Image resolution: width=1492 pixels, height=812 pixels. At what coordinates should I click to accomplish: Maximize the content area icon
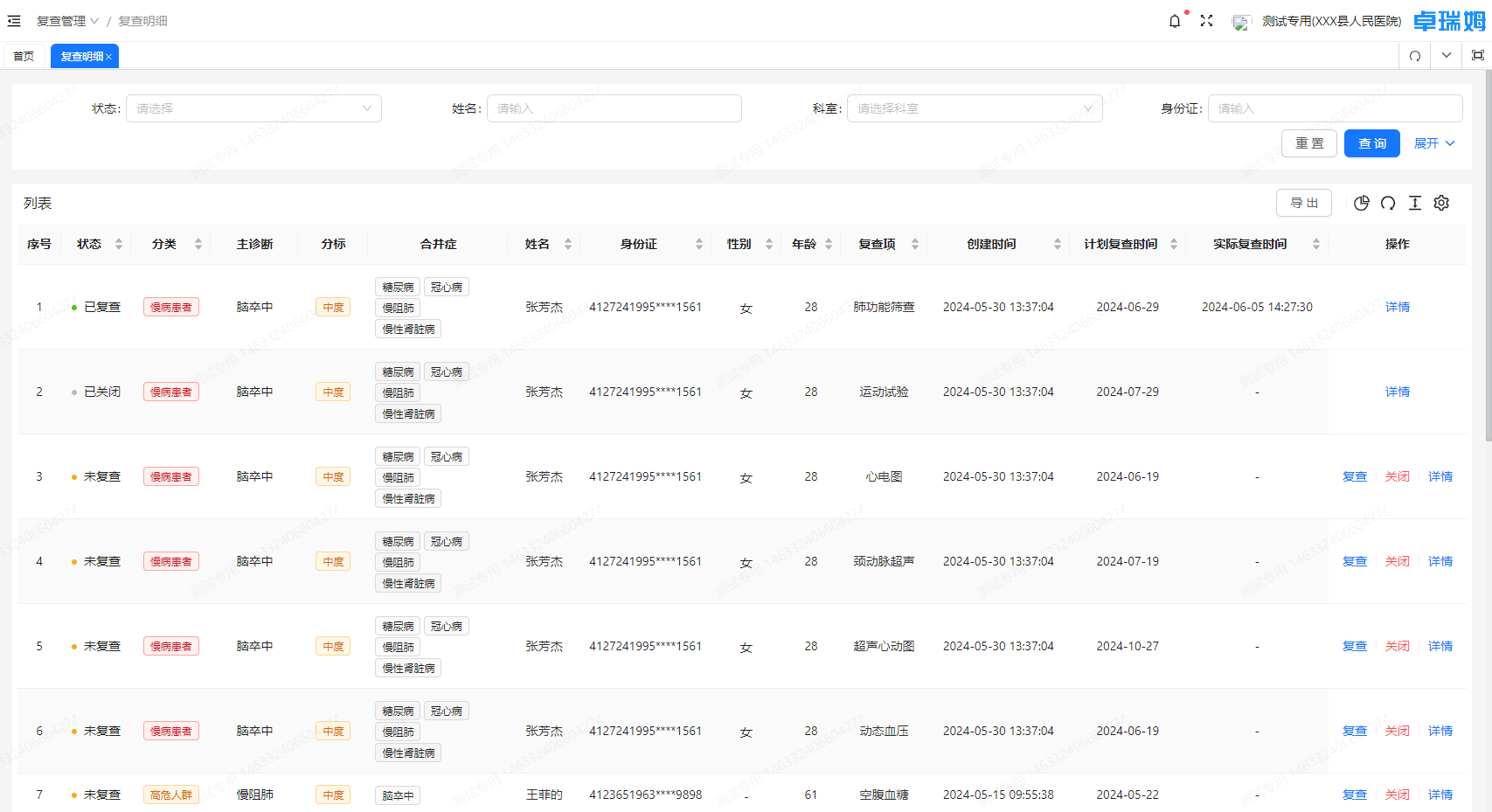coord(1478,55)
